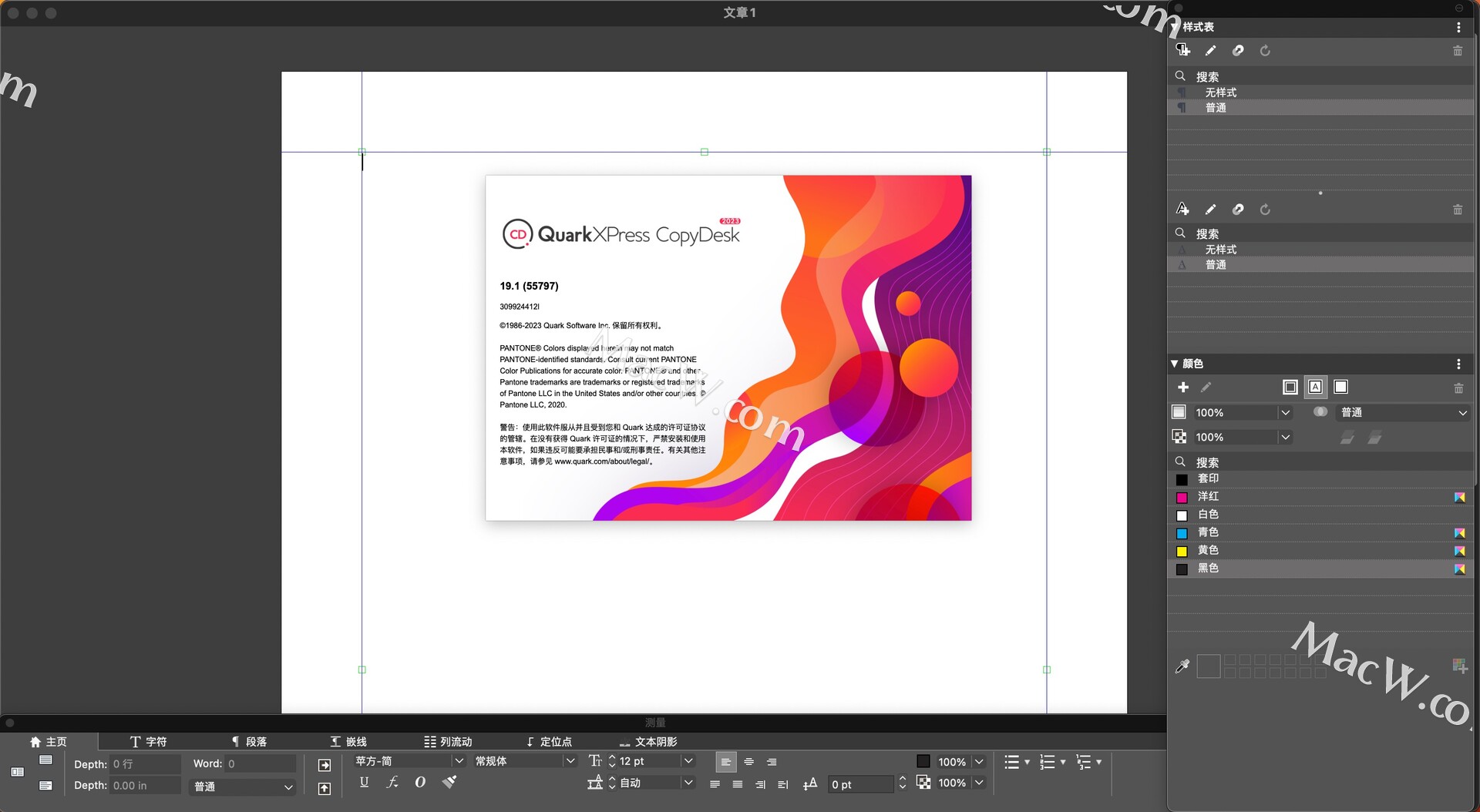Switch to the 主页 tab
Image resolution: width=1480 pixels, height=812 pixels.
coord(49,742)
